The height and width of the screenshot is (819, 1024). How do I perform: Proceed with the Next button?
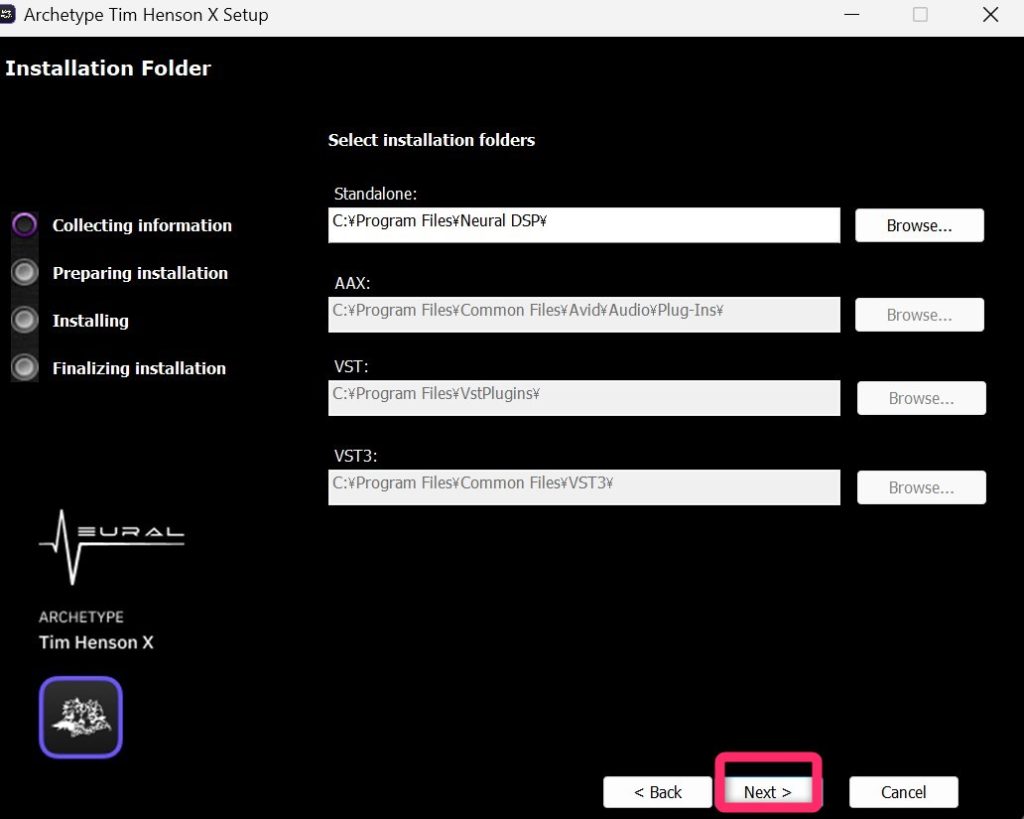click(x=768, y=792)
